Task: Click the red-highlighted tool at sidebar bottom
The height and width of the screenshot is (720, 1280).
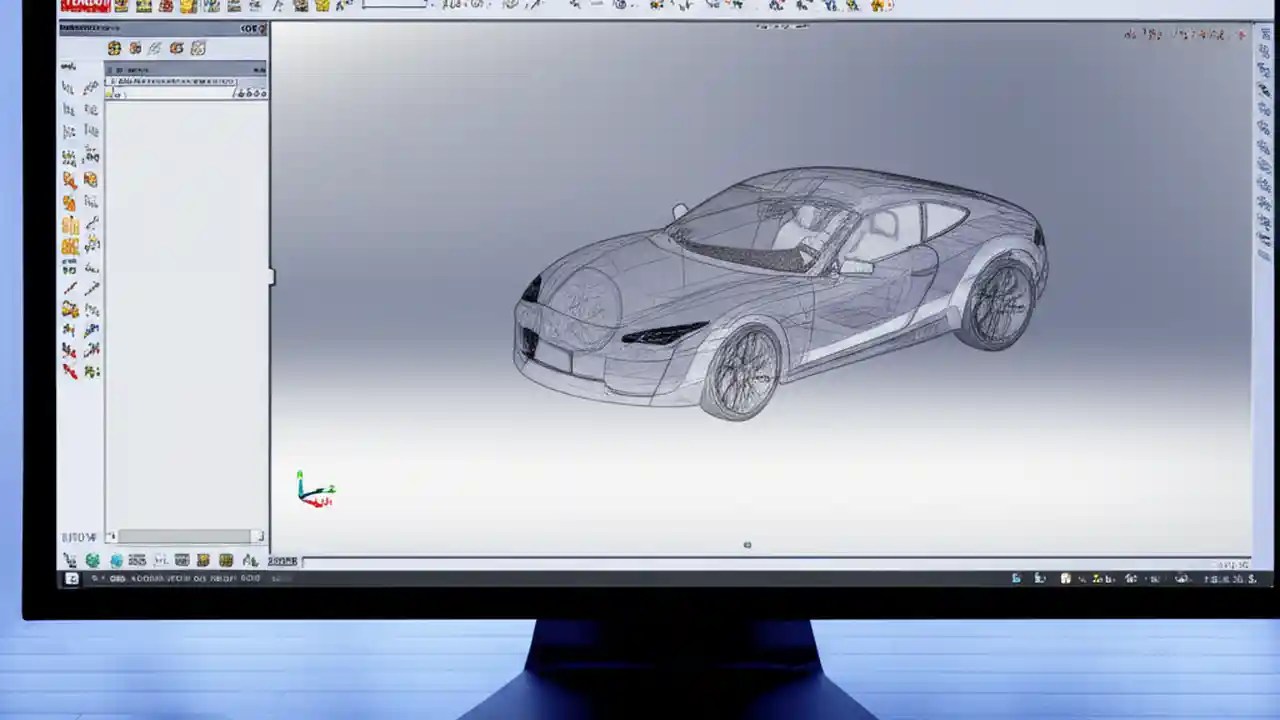Action: pos(69,371)
